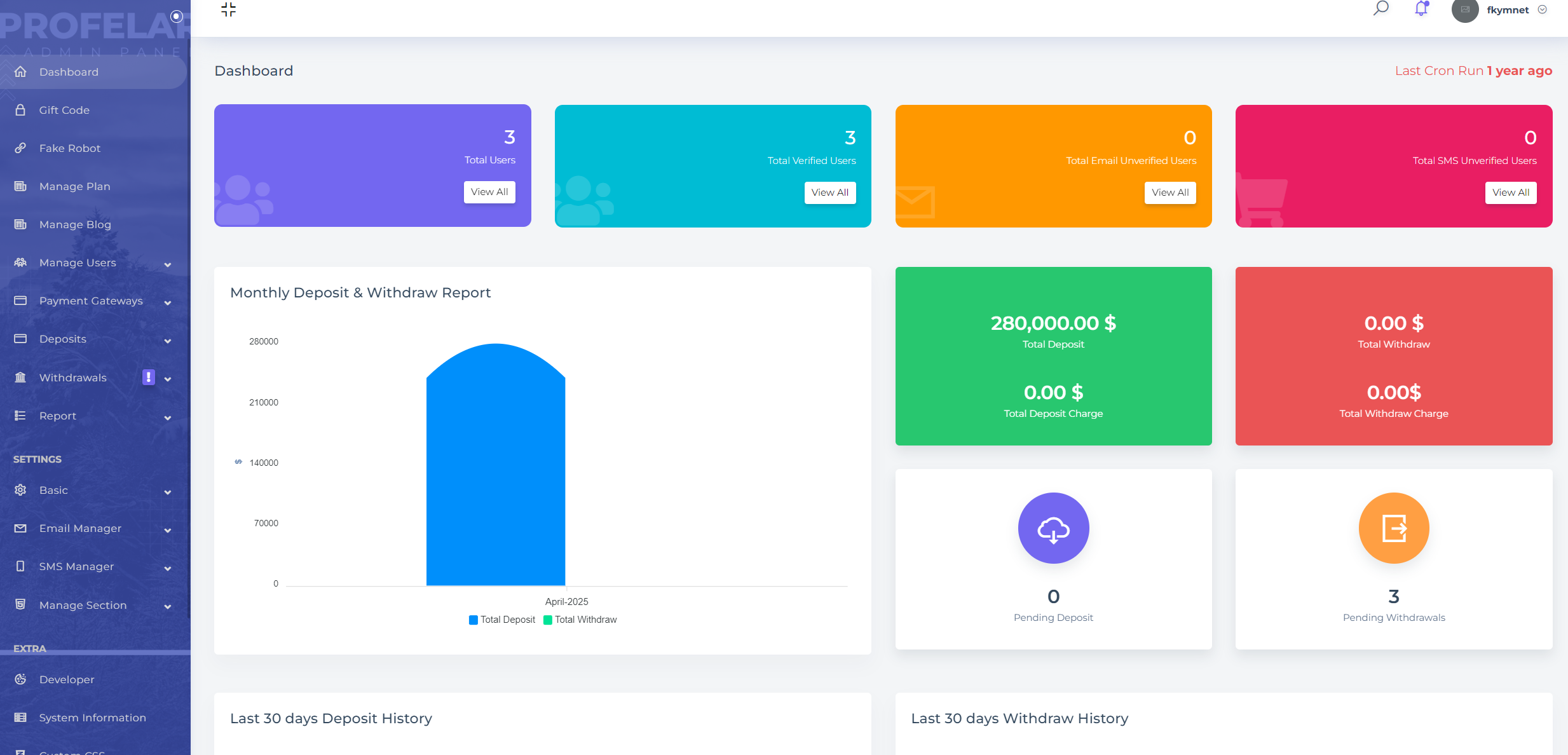
Task: Click the exit fullscreen icon
Action: click(228, 10)
